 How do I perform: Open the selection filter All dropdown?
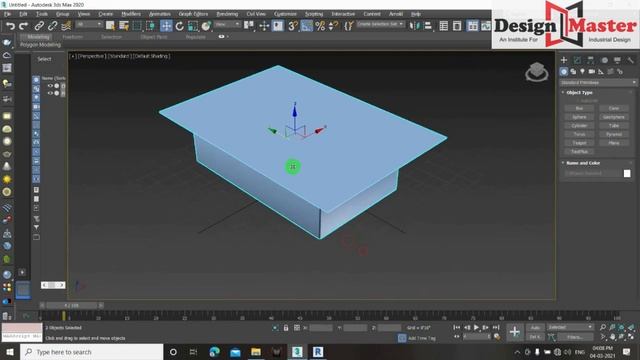[x=89, y=25]
